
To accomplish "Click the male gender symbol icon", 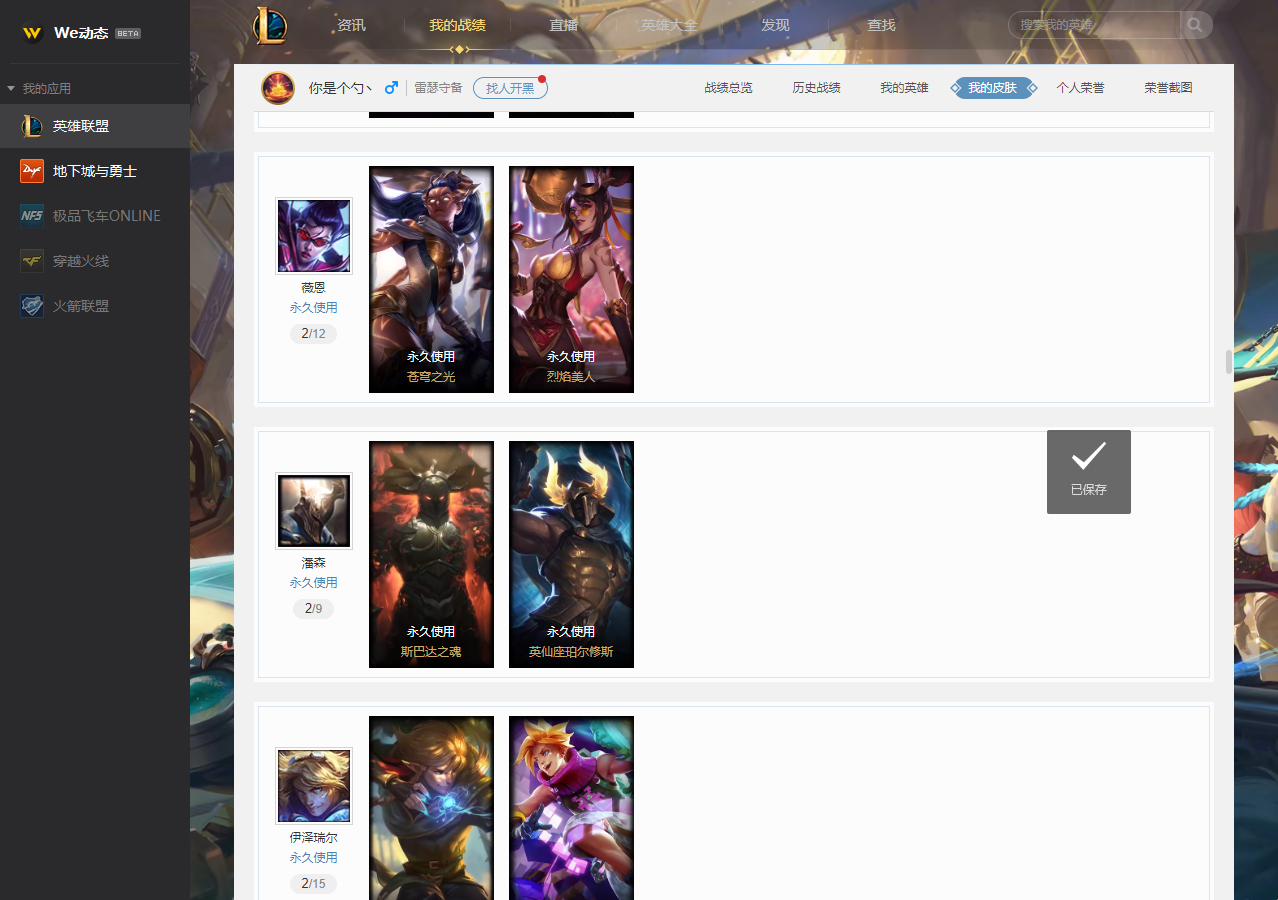I will tap(391, 88).
